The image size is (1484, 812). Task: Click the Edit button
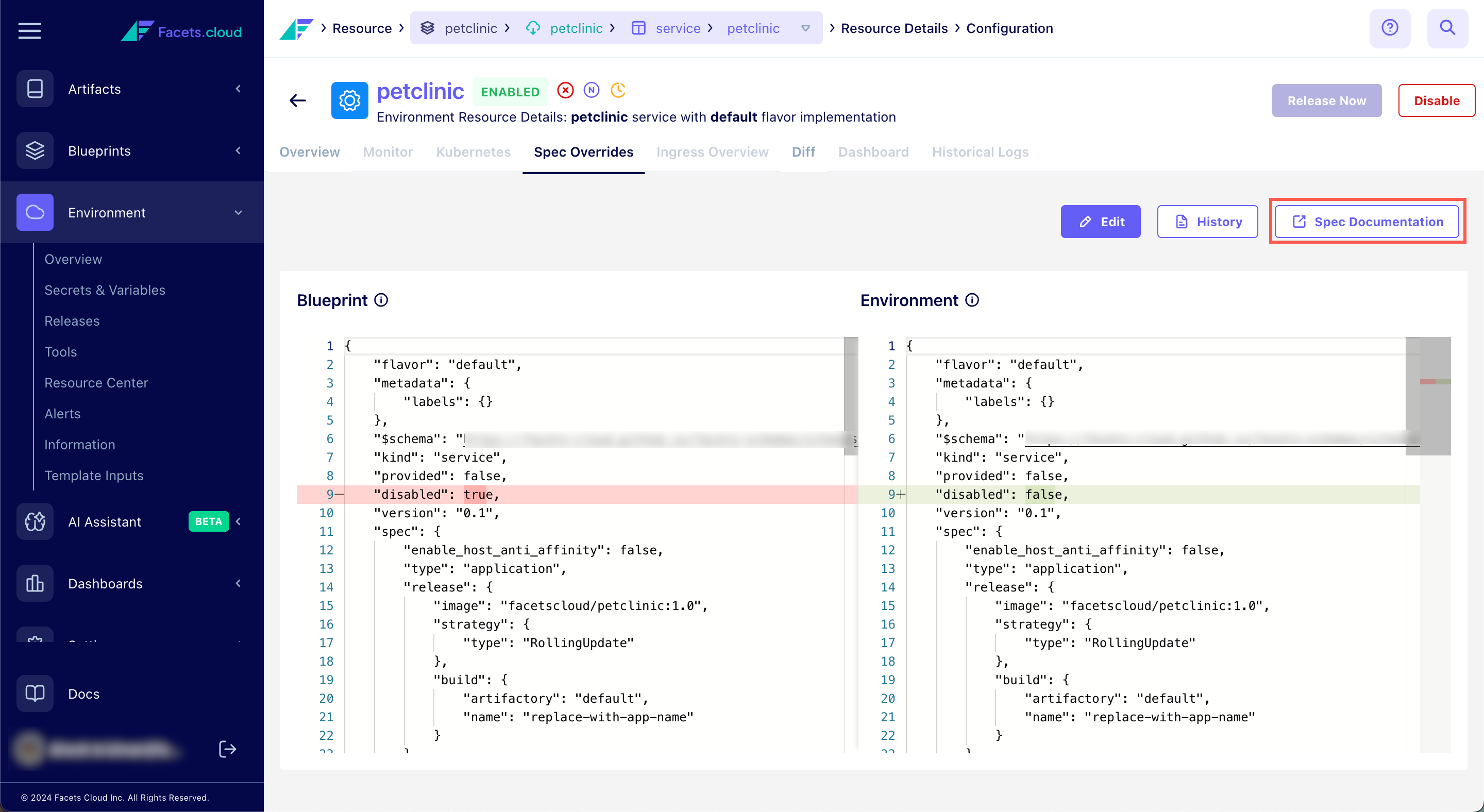1100,222
